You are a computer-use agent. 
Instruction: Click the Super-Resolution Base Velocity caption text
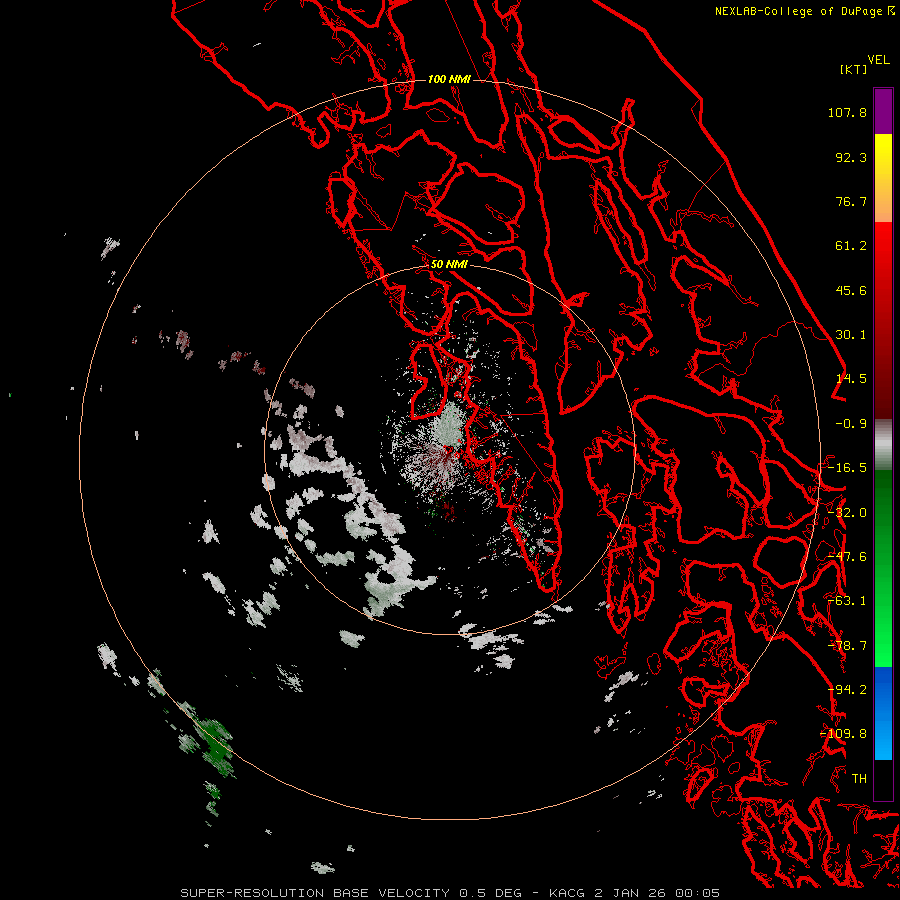pos(449,893)
